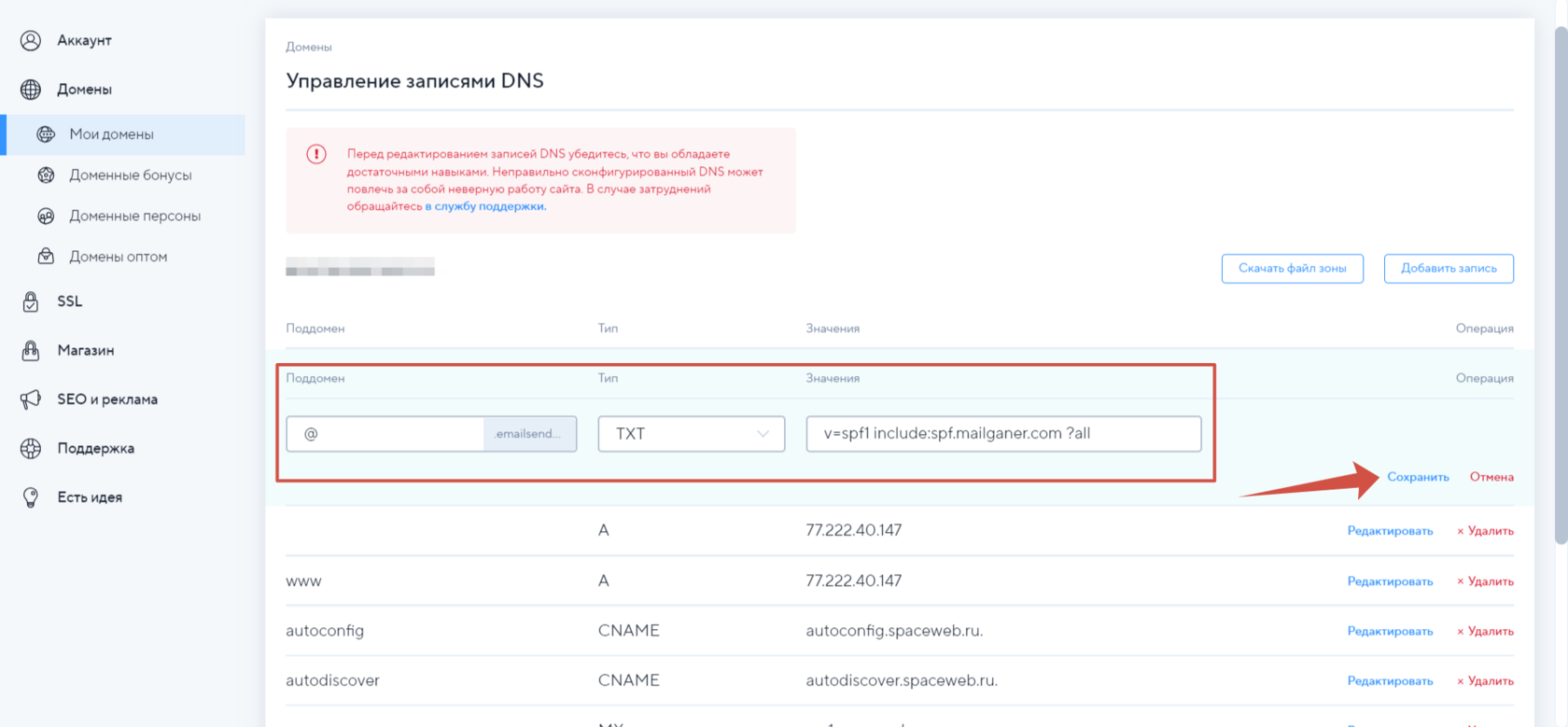Delete the www A record
Screen dimensions: 1568x727
tap(1485, 581)
